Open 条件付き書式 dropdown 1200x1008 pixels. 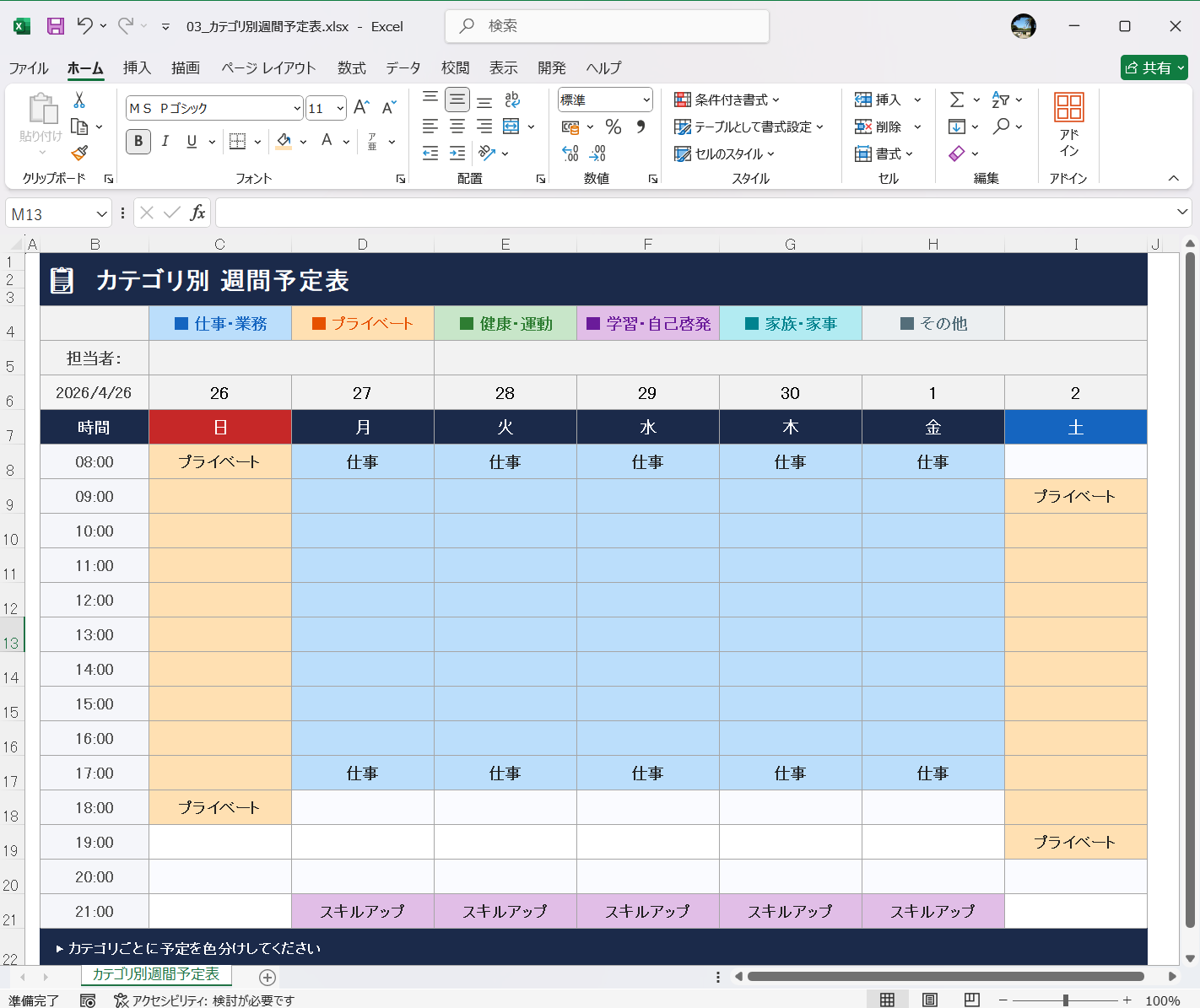[x=727, y=100]
